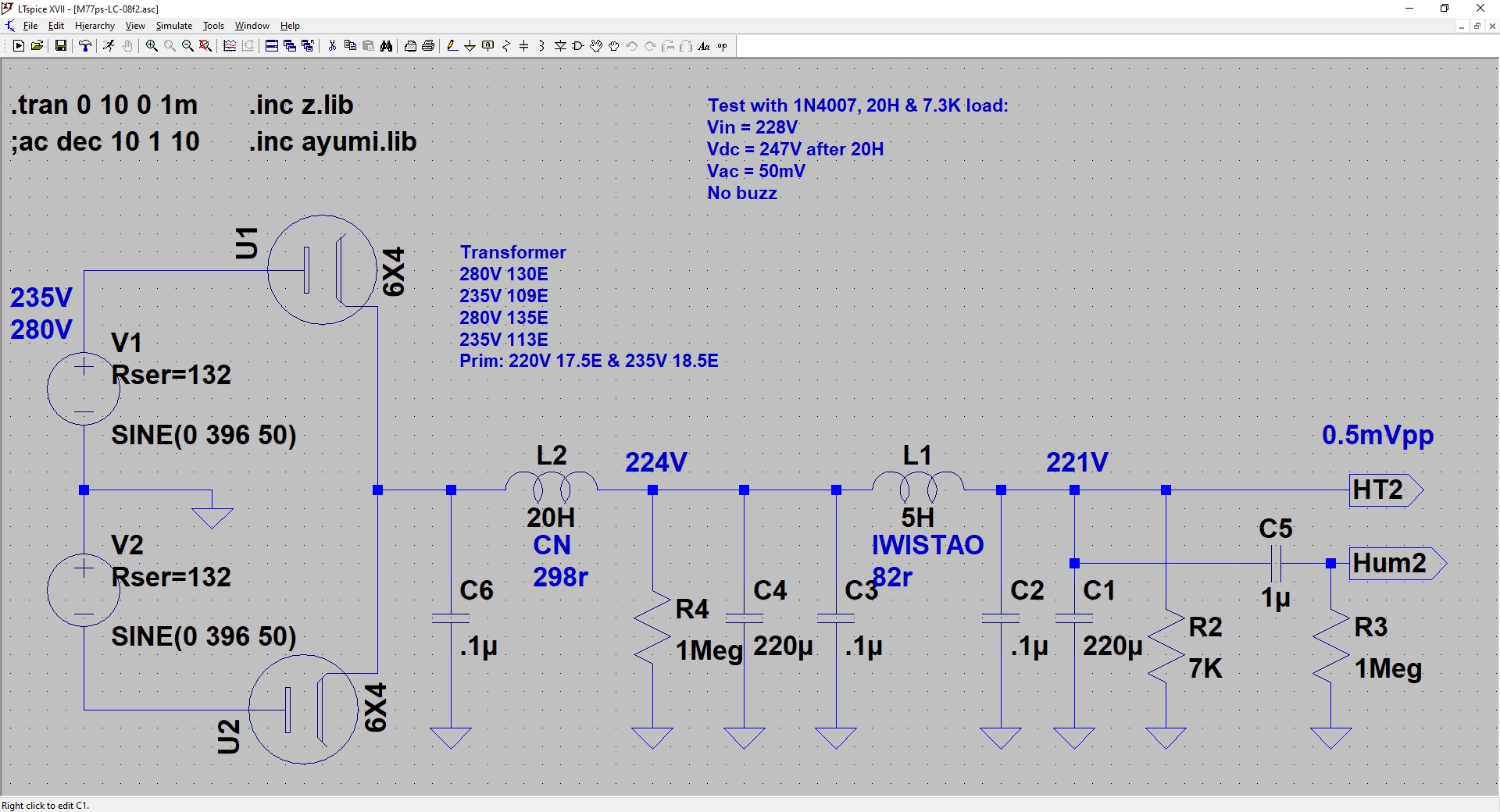
Task: Click the 'Rser=132' text beside V2
Action: (x=171, y=577)
